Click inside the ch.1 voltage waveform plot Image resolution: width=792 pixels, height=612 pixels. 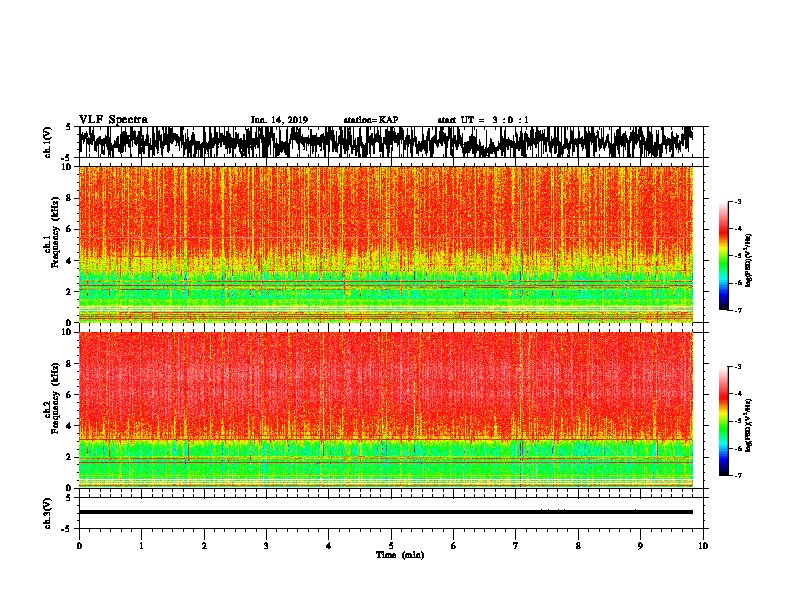coord(390,142)
